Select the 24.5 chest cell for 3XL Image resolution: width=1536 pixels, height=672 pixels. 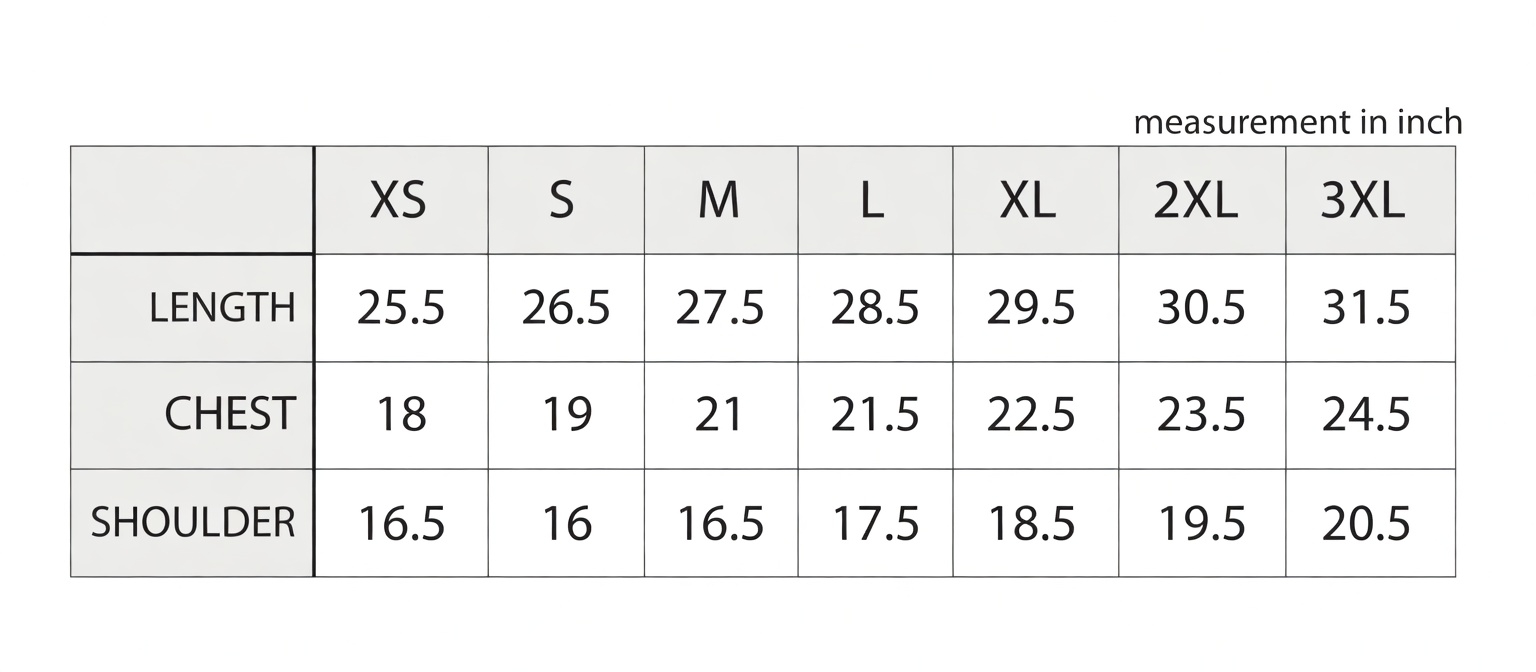click(1366, 415)
